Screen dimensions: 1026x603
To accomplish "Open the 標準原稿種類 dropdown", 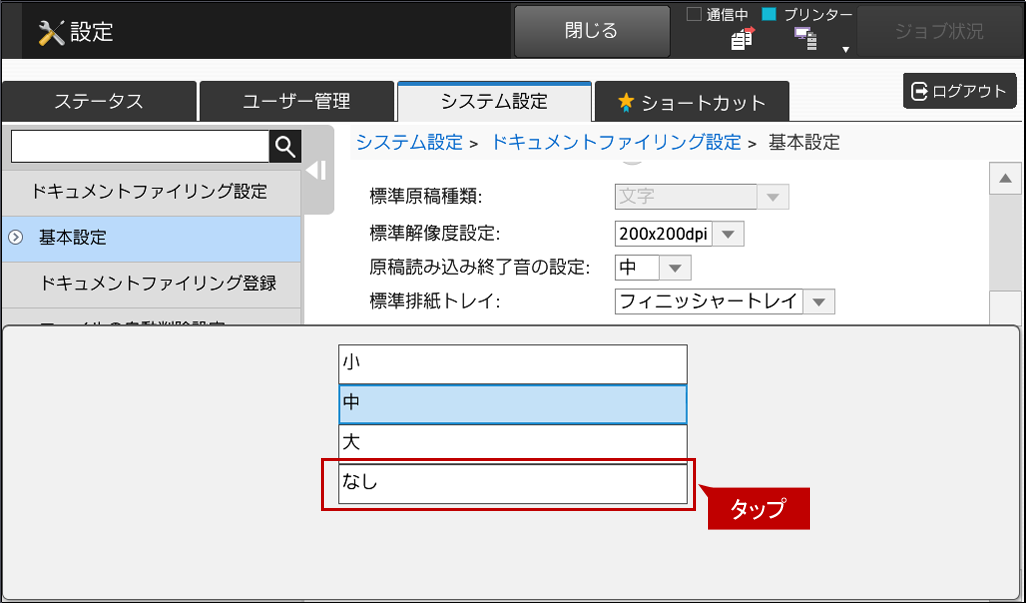I will tap(701, 197).
